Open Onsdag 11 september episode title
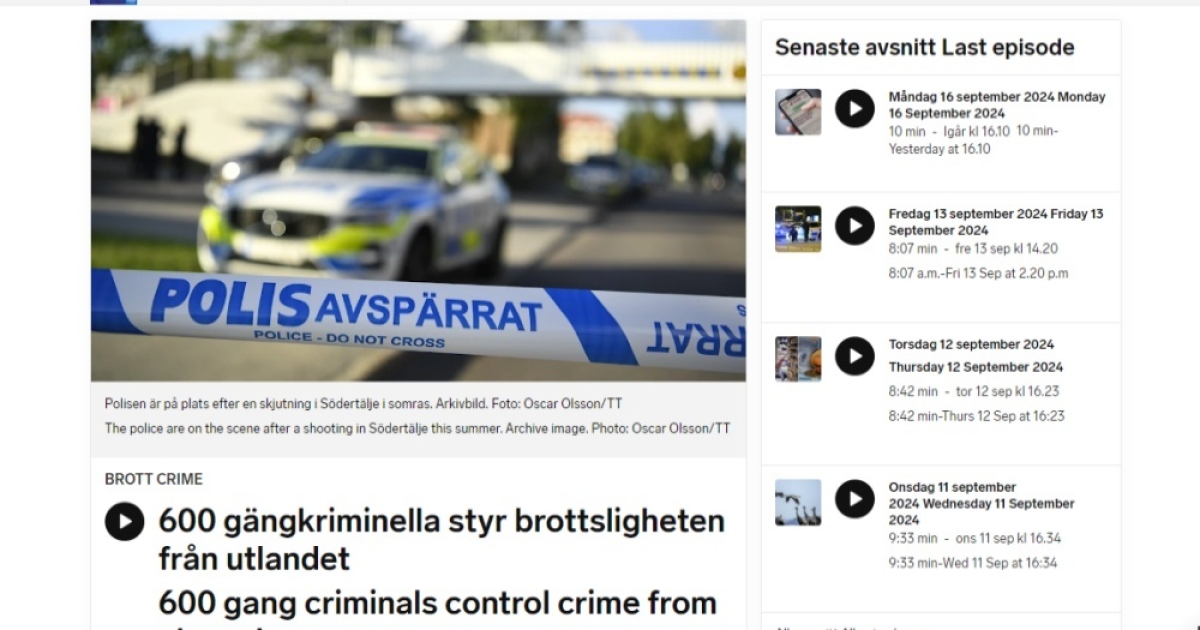 point(982,503)
